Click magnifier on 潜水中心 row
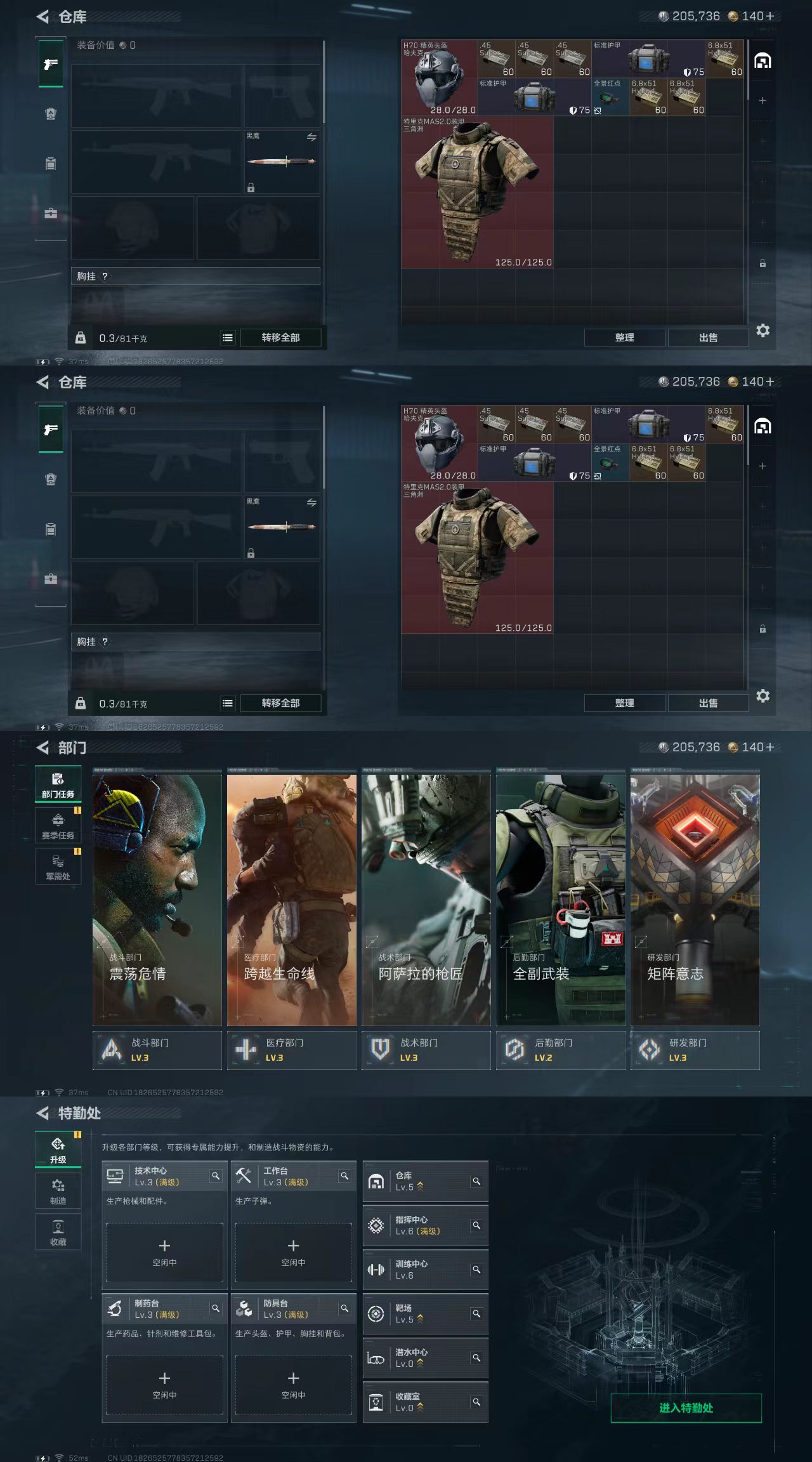The width and height of the screenshot is (812, 1462). [476, 1357]
